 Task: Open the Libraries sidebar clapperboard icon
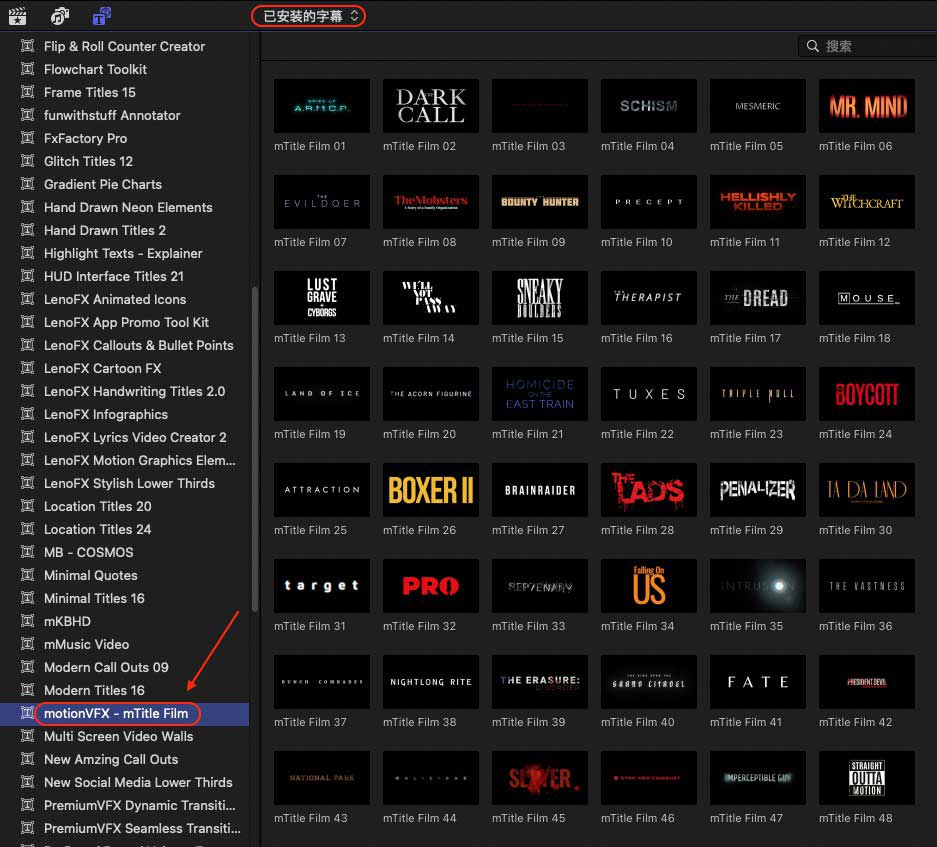(17, 15)
